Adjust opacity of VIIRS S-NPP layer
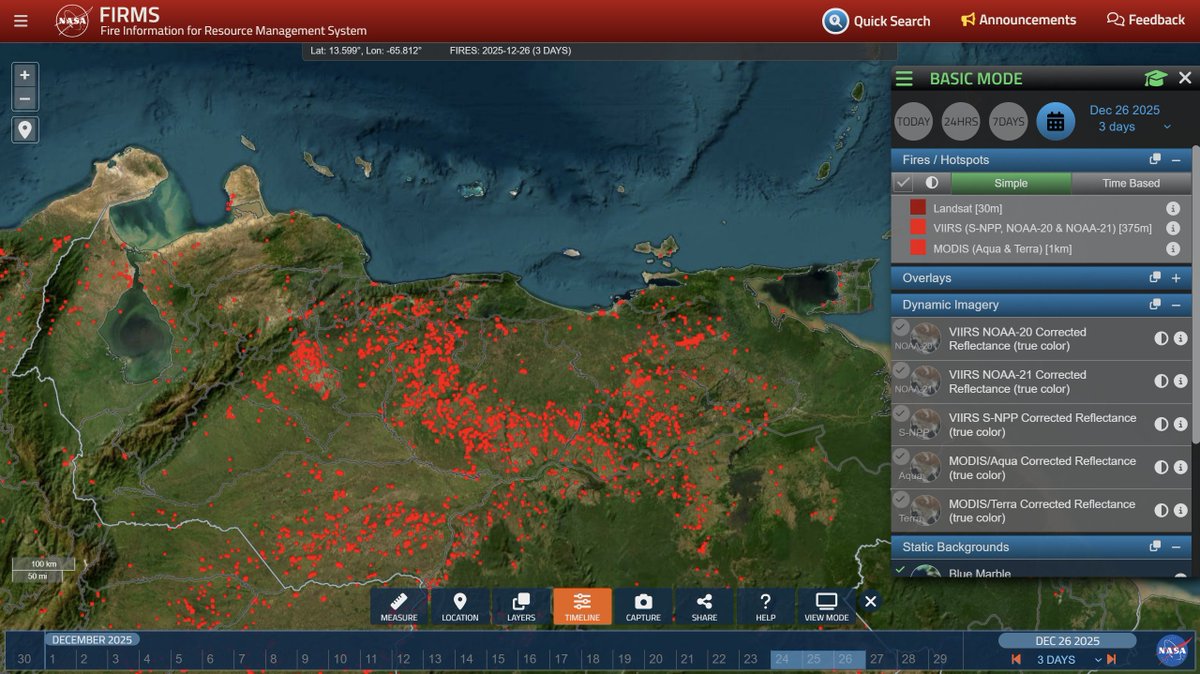 click(1161, 425)
